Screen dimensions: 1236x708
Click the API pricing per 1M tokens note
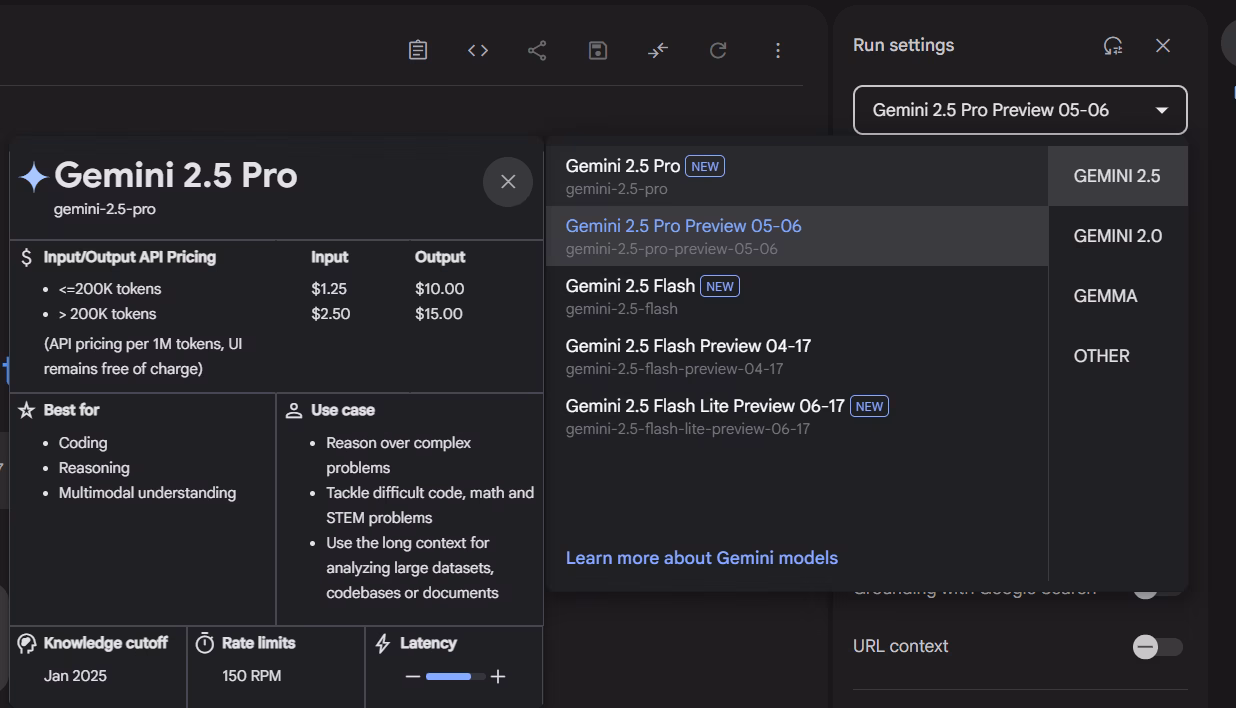pyautogui.click(x=143, y=356)
